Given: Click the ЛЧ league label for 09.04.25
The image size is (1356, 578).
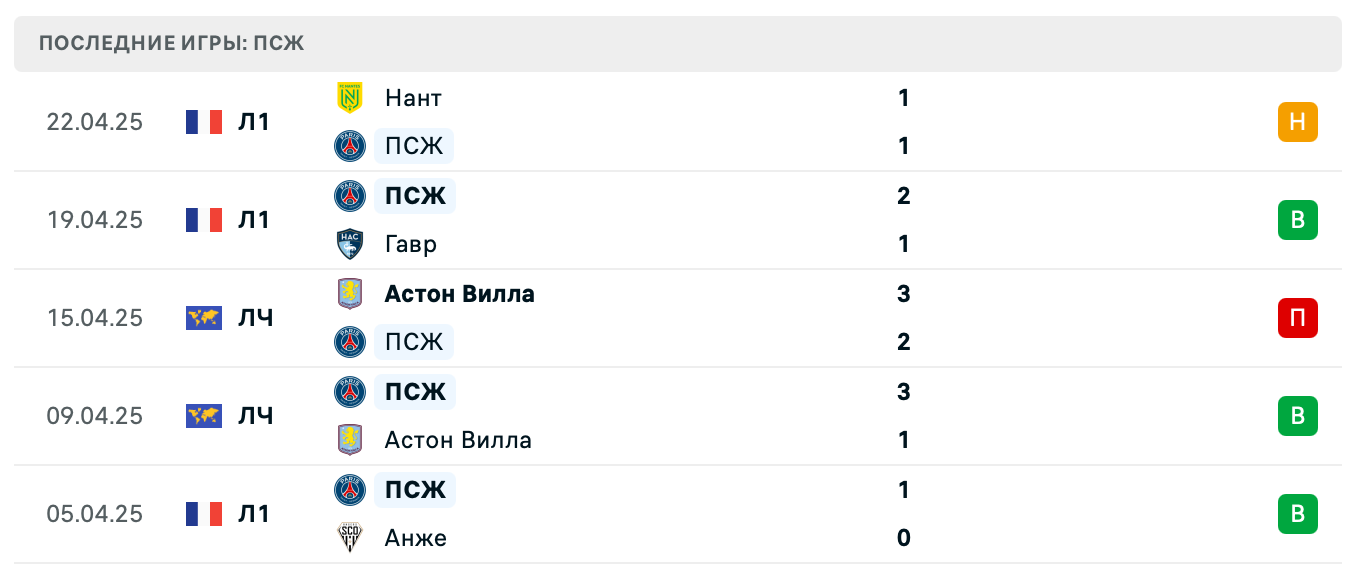Looking at the screenshot, I should 255,416.
